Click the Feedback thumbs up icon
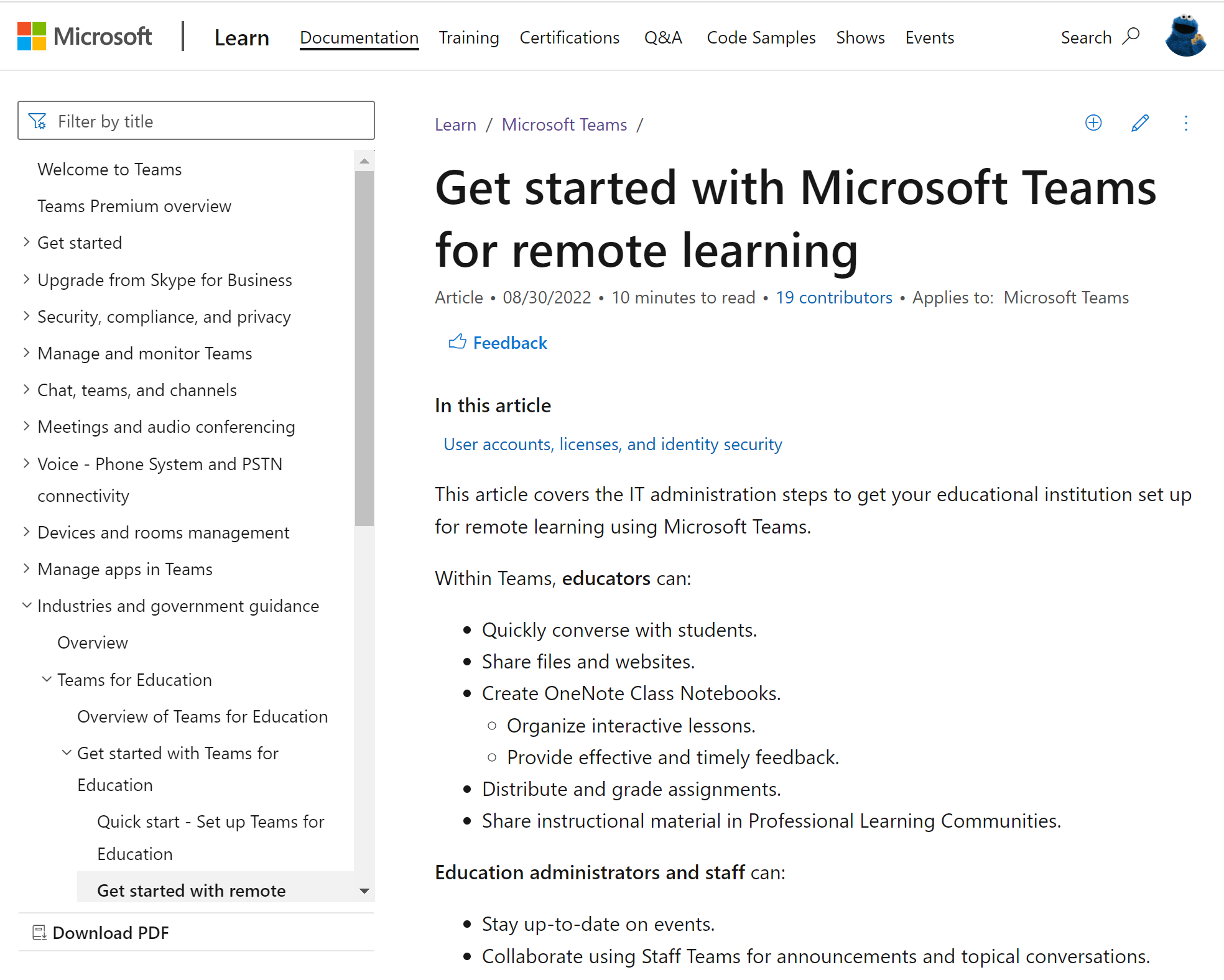This screenshot has width=1224, height=980. [x=457, y=343]
